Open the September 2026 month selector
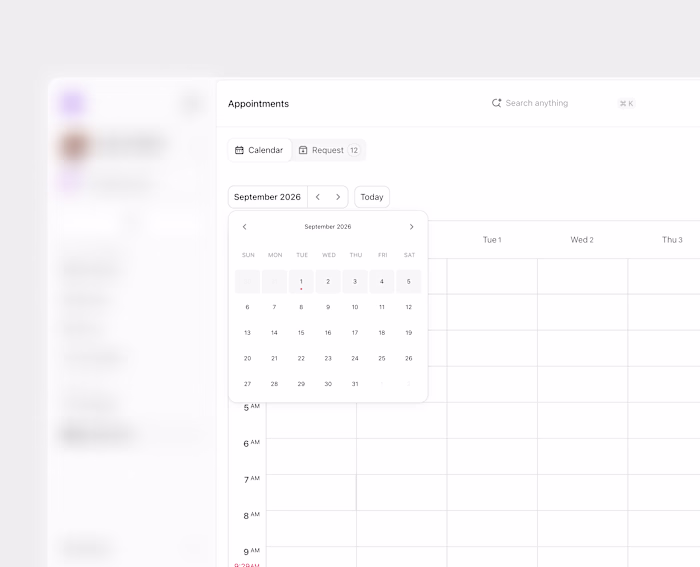 click(267, 197)
